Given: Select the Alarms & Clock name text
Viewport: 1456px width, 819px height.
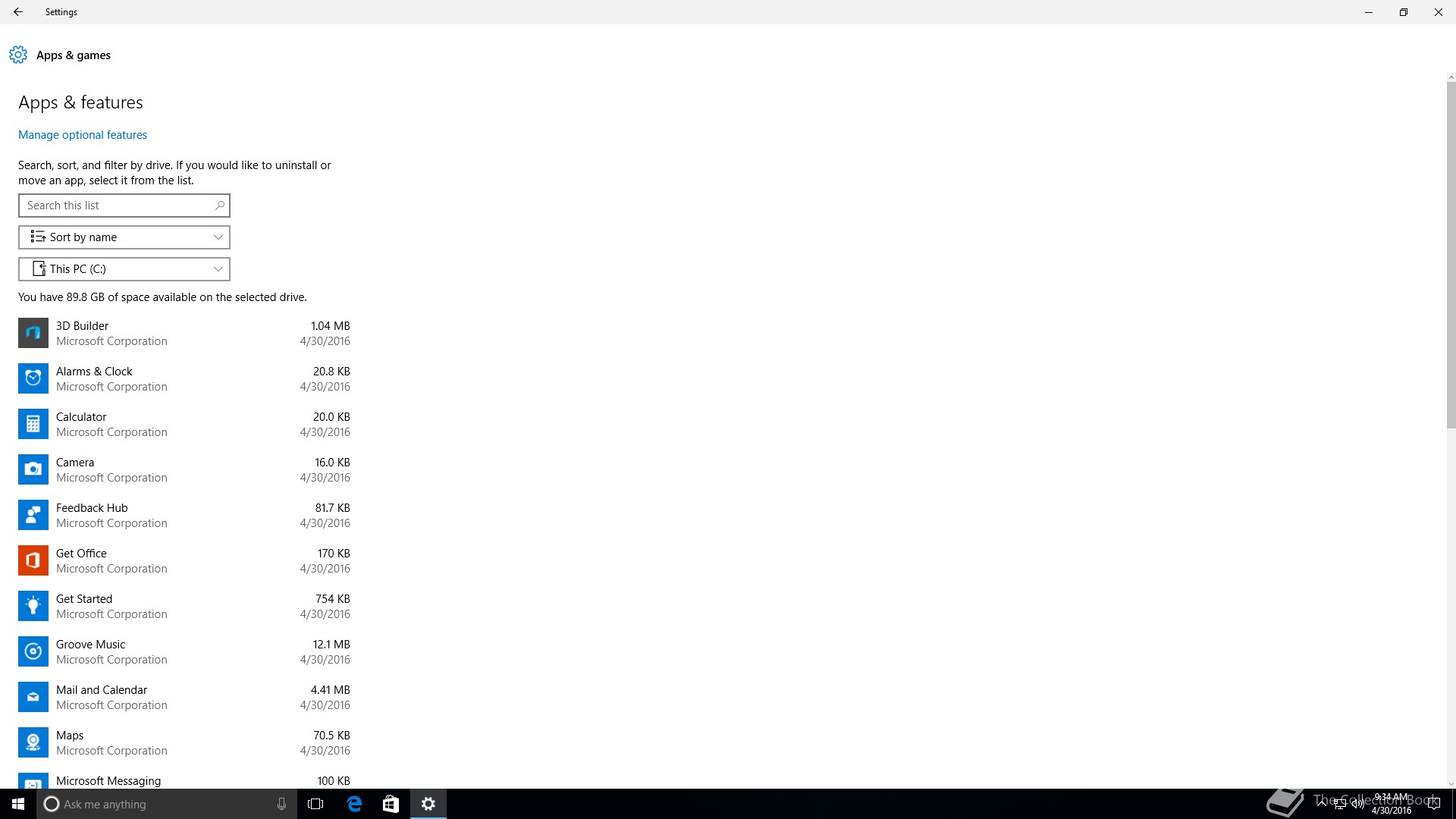Looking at the screenshot, I should click(94, 372).
